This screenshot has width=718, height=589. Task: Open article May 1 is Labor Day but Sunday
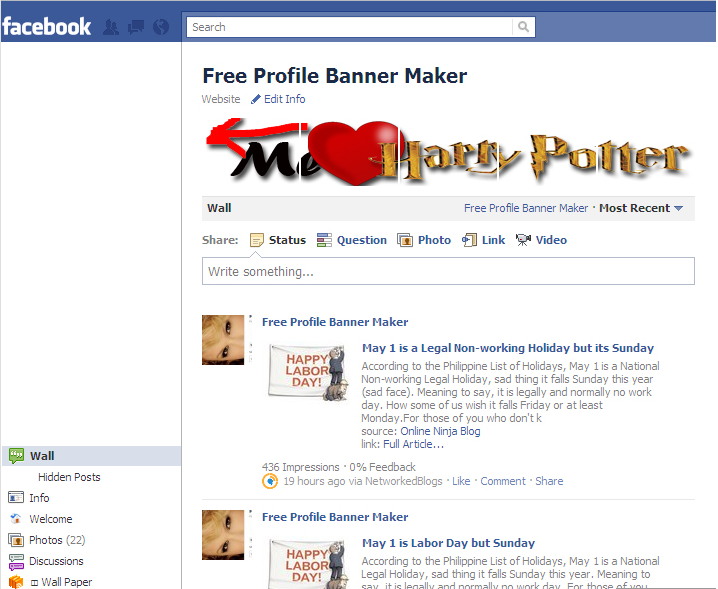tap(448, 543)
